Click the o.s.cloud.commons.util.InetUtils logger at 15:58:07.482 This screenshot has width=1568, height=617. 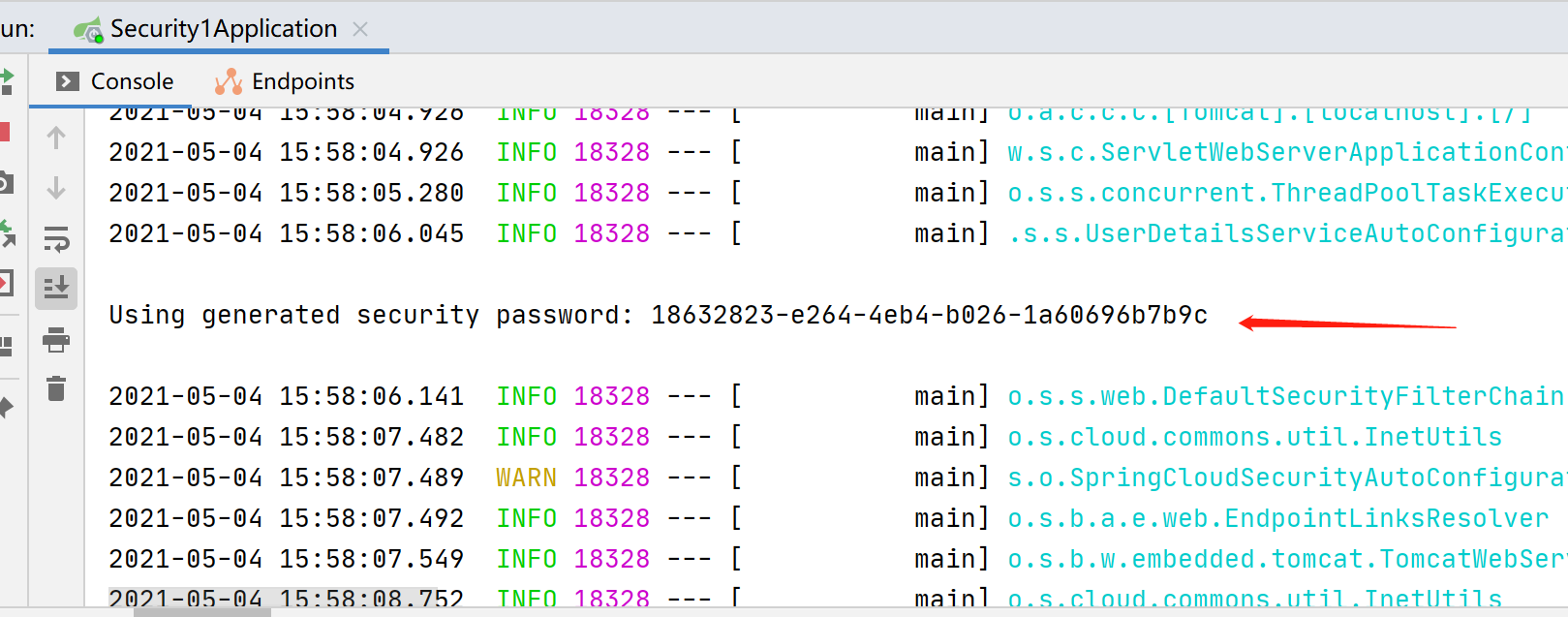(1254, 437)
